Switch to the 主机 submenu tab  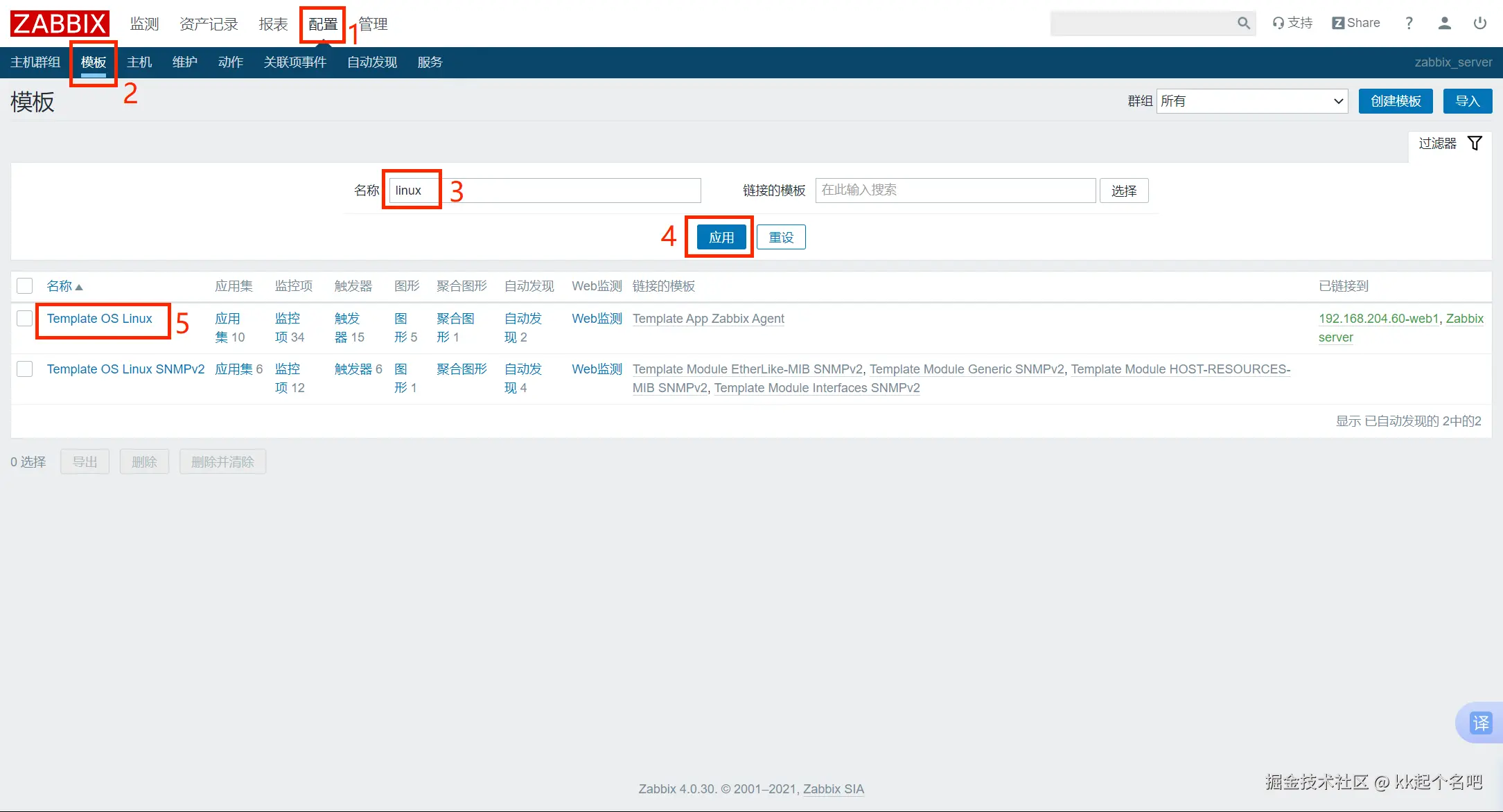pyautogui.click(x=139, y=62)
